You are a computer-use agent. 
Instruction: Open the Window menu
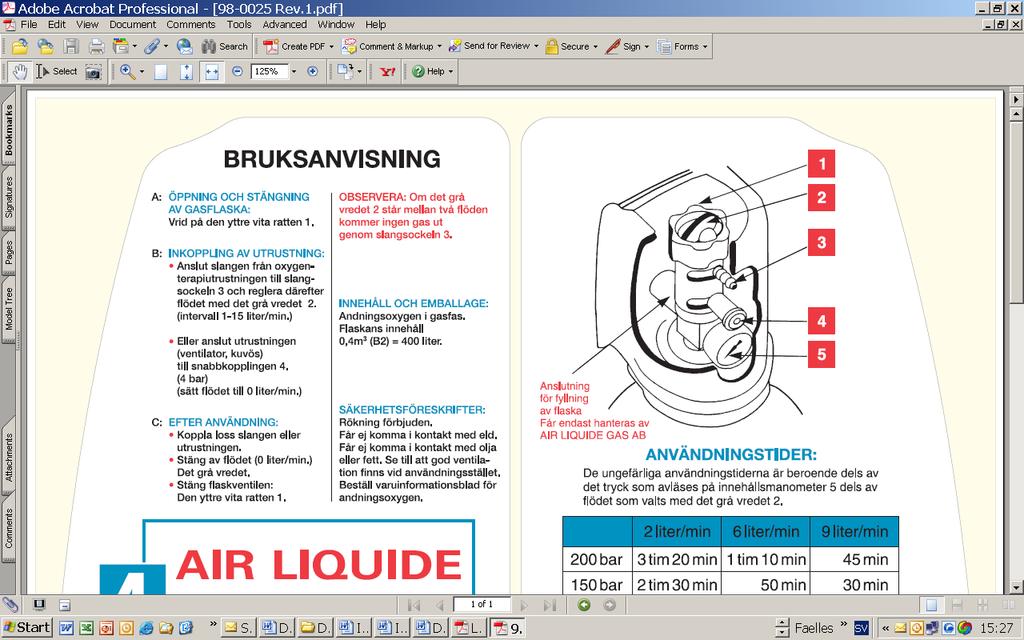[336, 25]
